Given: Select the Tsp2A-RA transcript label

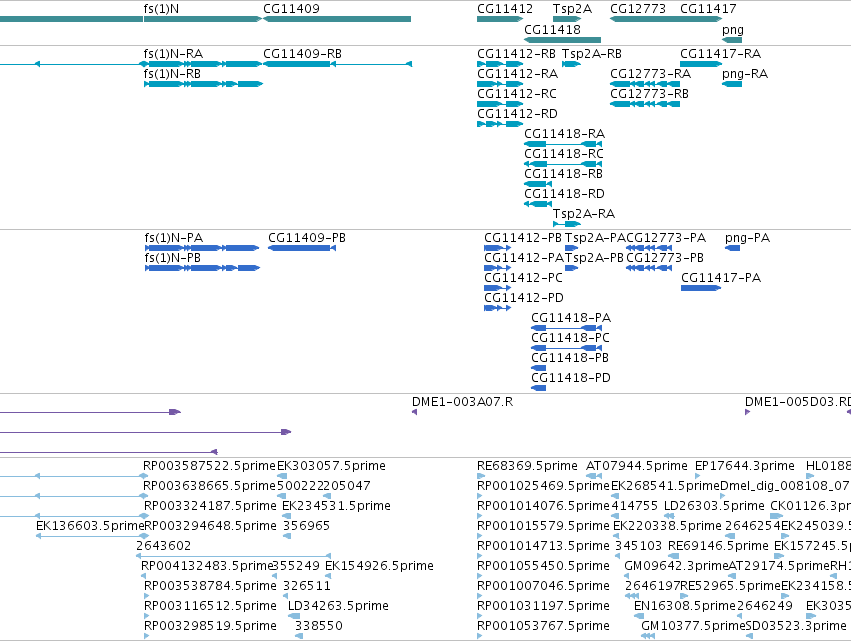Looking at the screenshot, I should (x=584, y=214).
